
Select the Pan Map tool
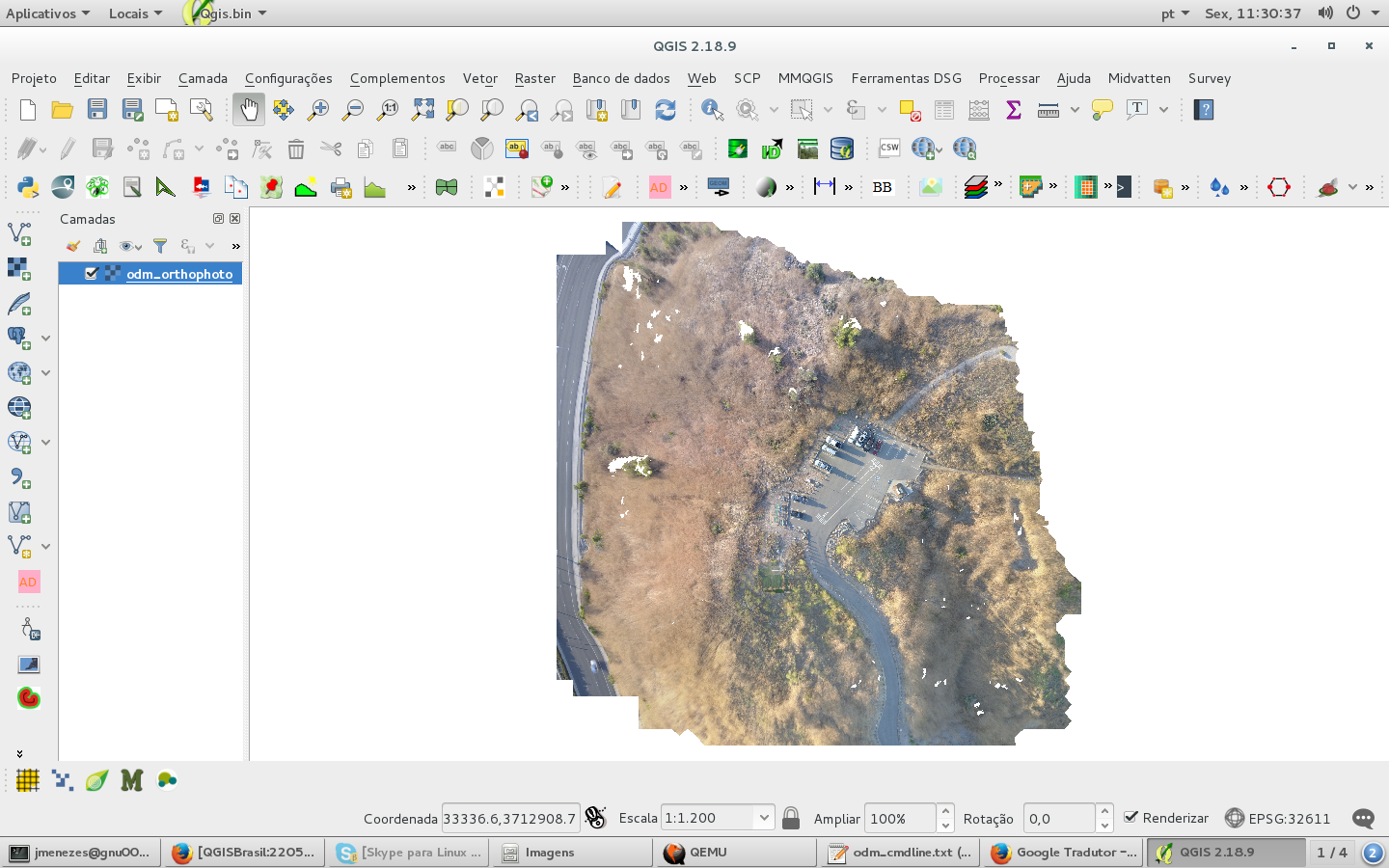coord(249,109)
